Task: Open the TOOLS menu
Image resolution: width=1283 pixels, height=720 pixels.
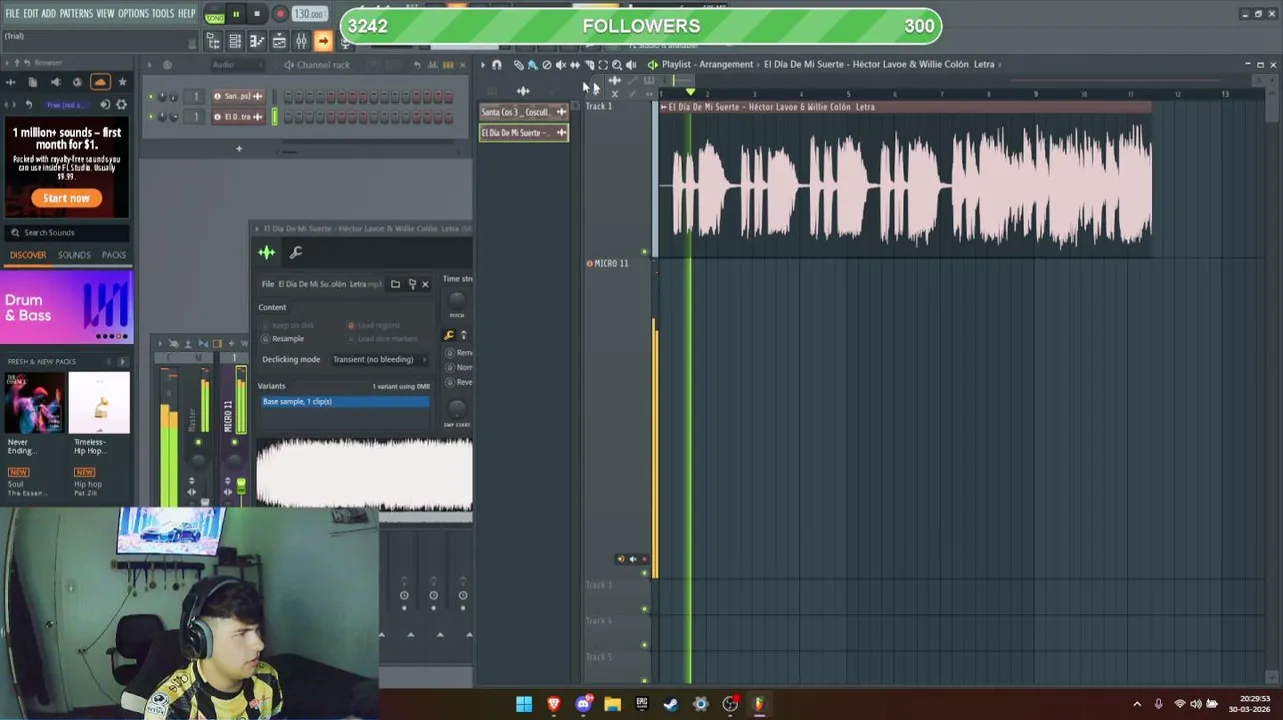Action: pos(163,13)
